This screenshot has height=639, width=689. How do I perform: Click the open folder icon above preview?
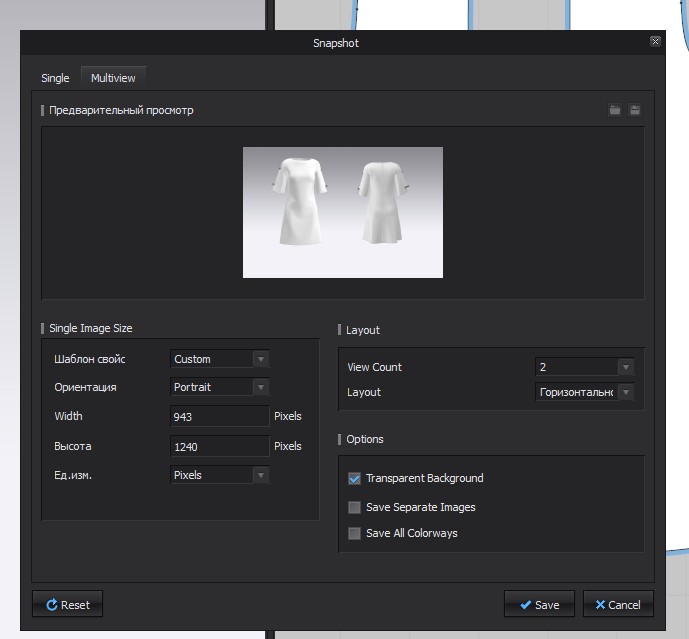pyautogui.click(x=615, y=110)
